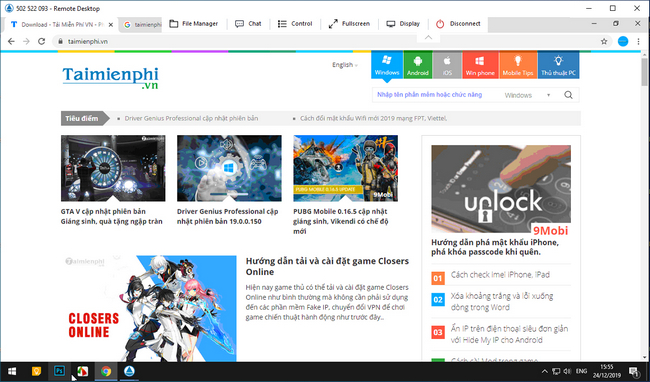
Task: Open the blue remote desktop app on taskbar
Action: tap(129, 371)
